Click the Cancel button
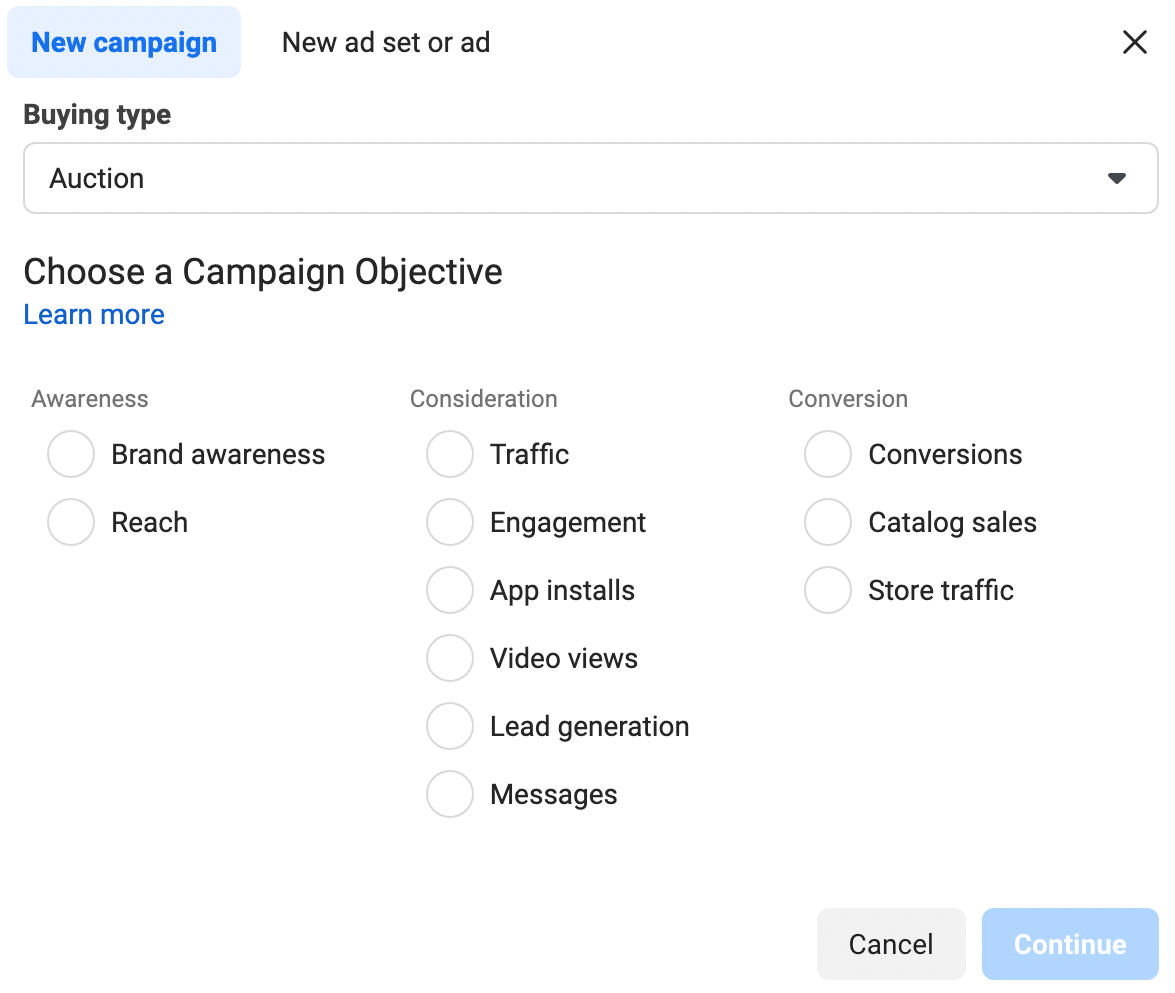 [890, 944]
